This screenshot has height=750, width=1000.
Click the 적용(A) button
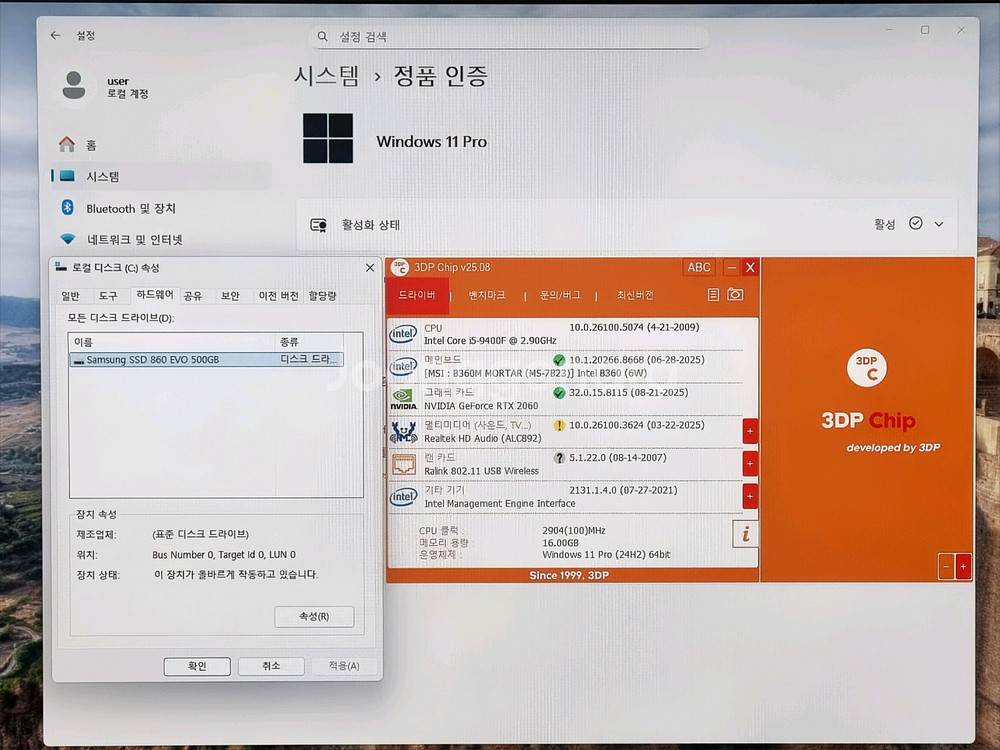point(344,666)
